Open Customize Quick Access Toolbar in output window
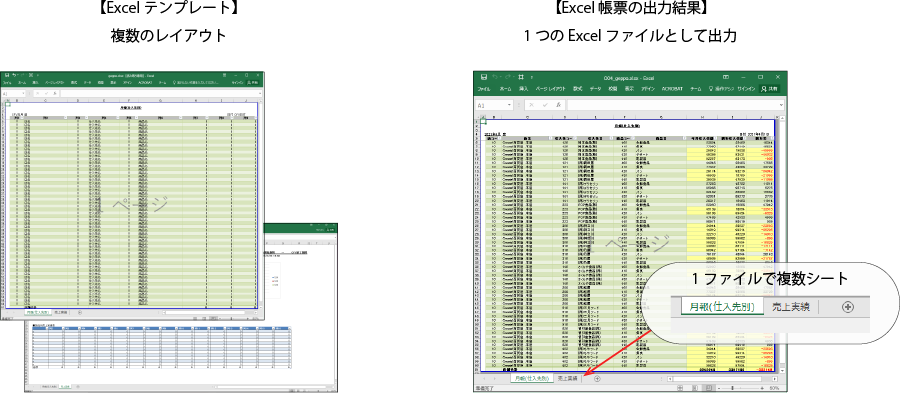 (x=532, y=77)
